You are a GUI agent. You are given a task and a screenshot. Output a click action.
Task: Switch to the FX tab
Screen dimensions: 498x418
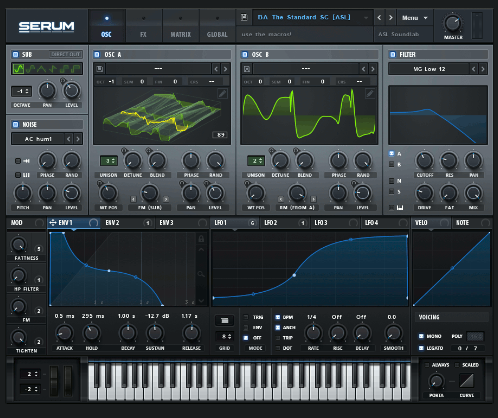[x=143, y=26]
